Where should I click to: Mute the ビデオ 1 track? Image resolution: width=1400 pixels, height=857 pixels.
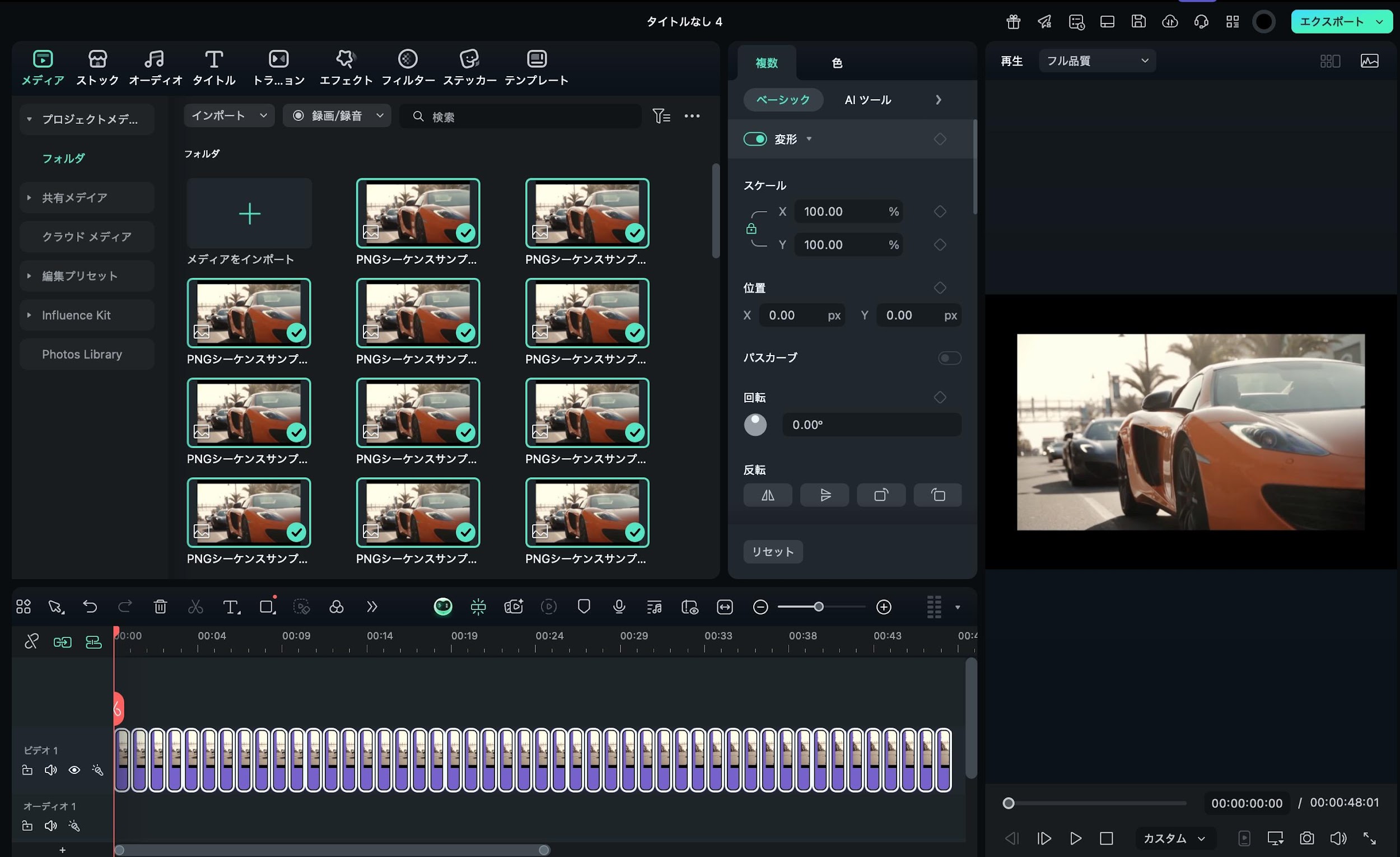[50, 770]
